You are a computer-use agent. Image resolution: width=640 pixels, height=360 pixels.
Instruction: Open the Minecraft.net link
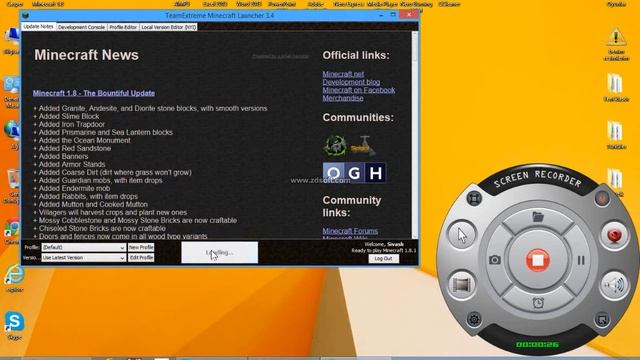pyautogui.click(x=343, y=74)
